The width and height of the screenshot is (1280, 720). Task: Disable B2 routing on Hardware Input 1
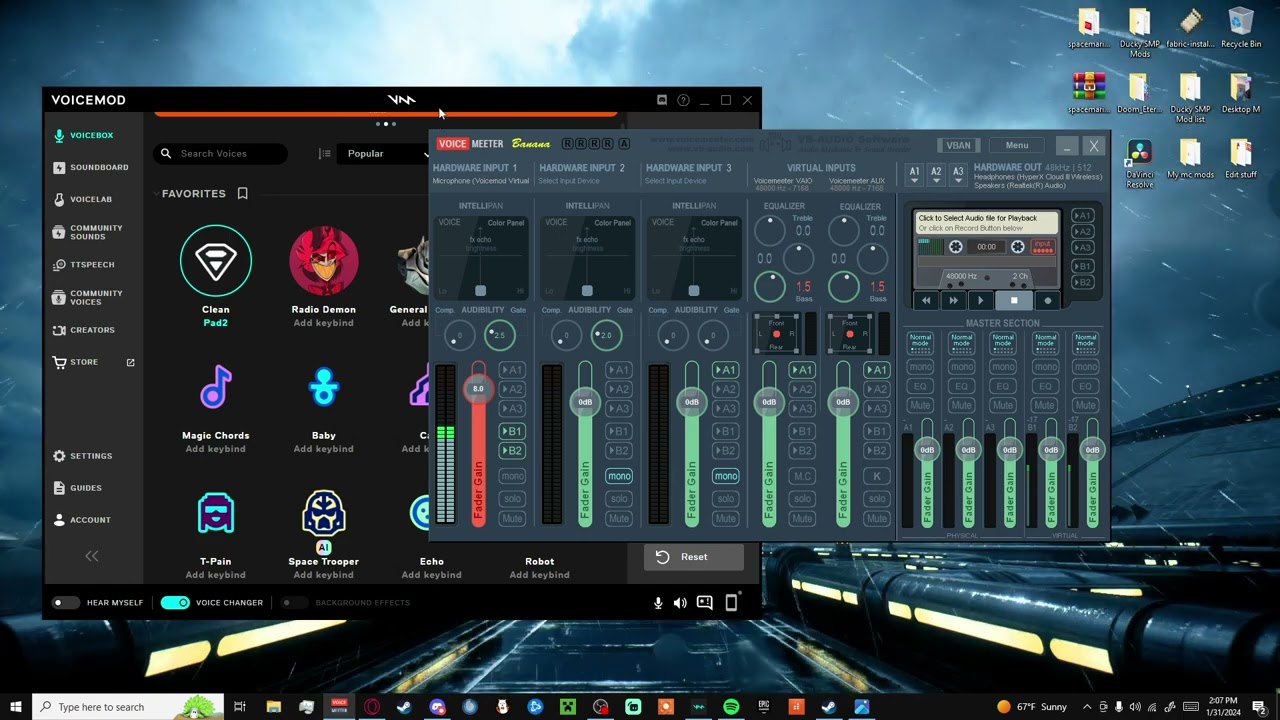512,451
